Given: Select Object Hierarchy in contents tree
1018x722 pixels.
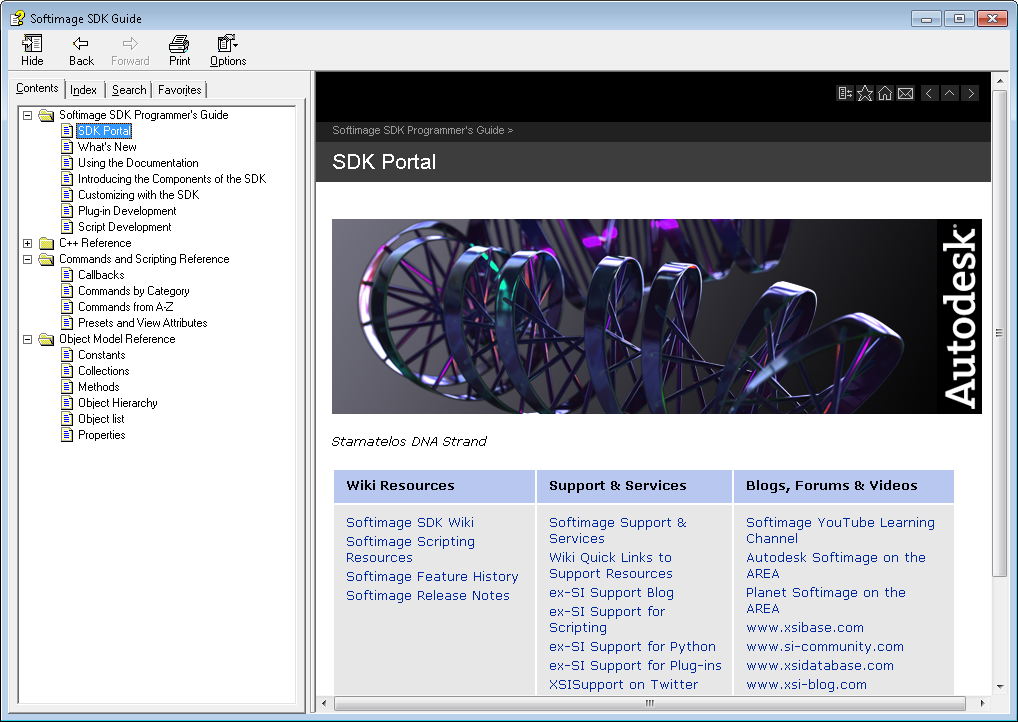Looking at the screenshot, I should click(117, 403).
